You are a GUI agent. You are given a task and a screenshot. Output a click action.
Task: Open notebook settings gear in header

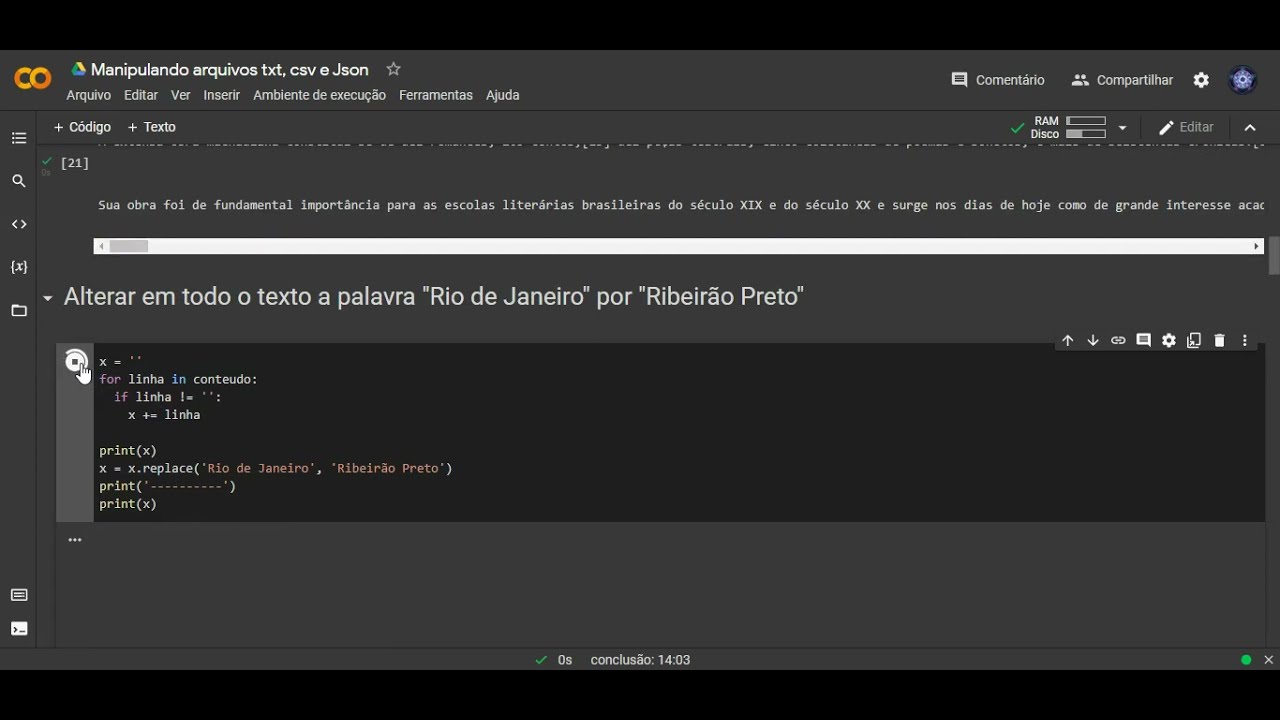tap(1201, 80)
